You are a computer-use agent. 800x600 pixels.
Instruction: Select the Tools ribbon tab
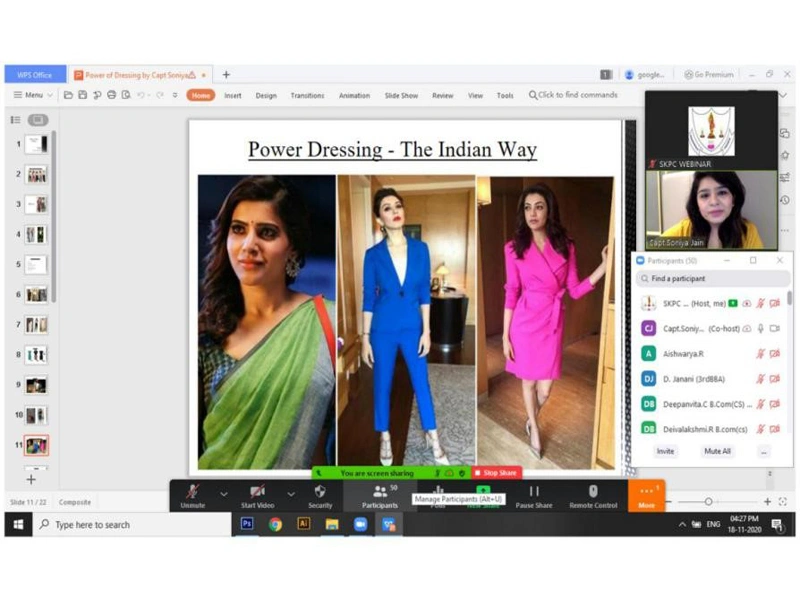click(x=505, y=95)
